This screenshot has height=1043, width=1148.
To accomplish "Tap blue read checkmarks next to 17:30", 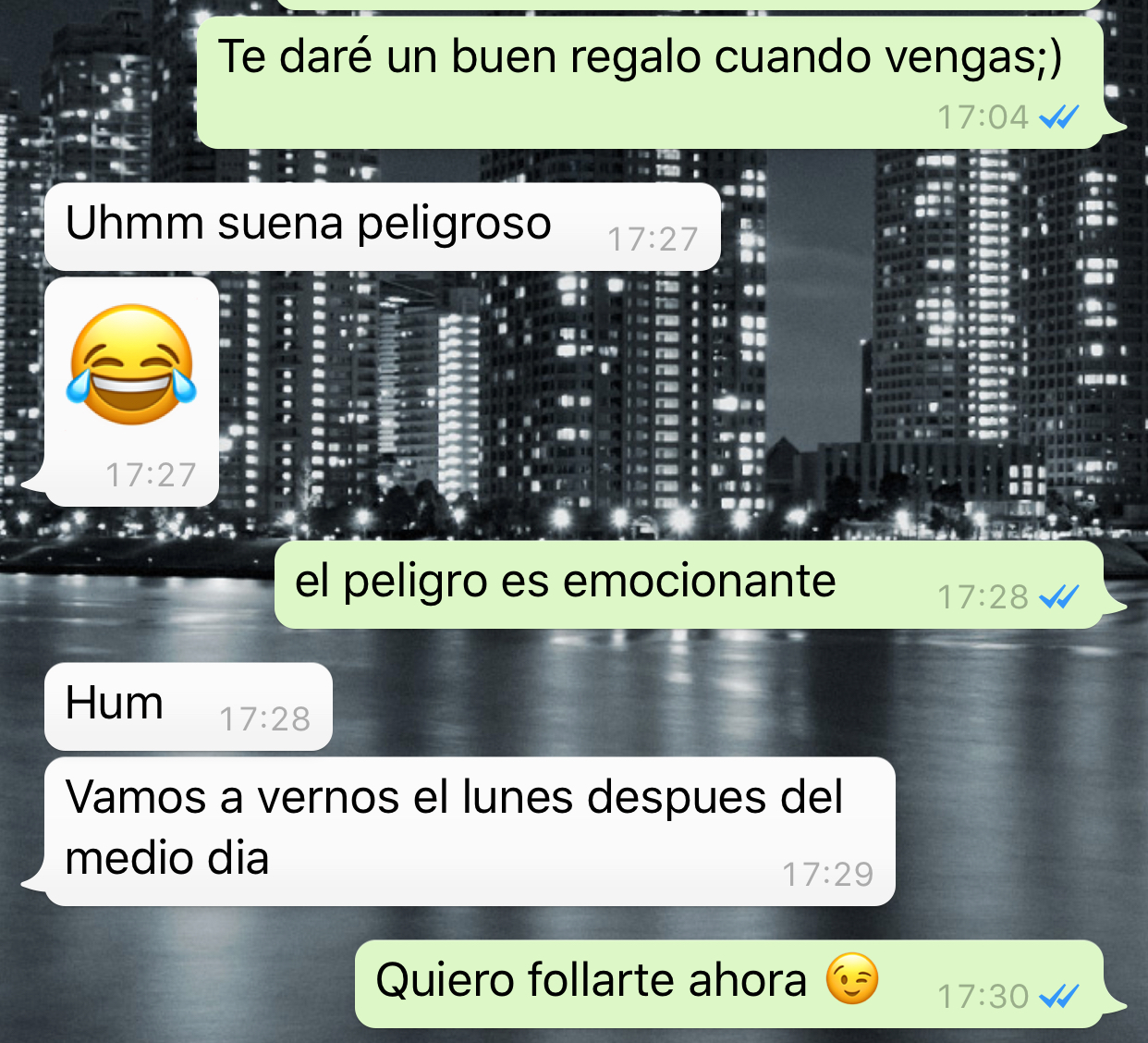I will tap(1059, 997).
